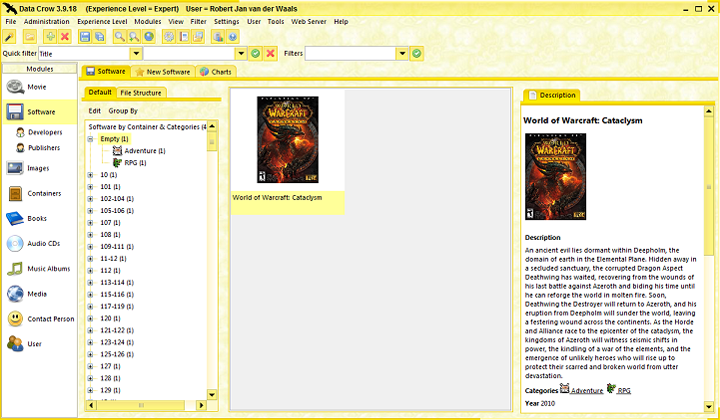Switch to the Images module

(x=39, y=168)
